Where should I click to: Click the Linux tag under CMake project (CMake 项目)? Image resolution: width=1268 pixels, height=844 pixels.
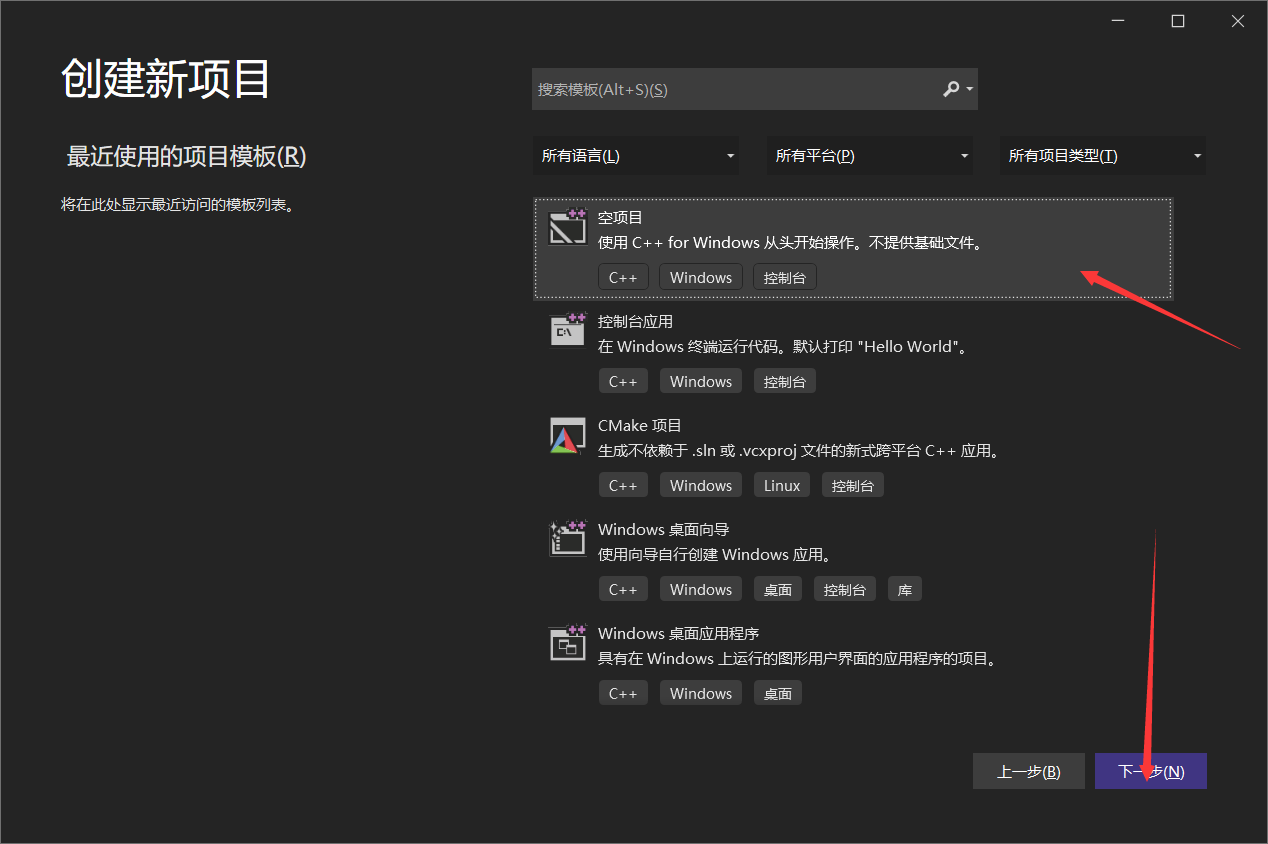(x=782, y=485)
